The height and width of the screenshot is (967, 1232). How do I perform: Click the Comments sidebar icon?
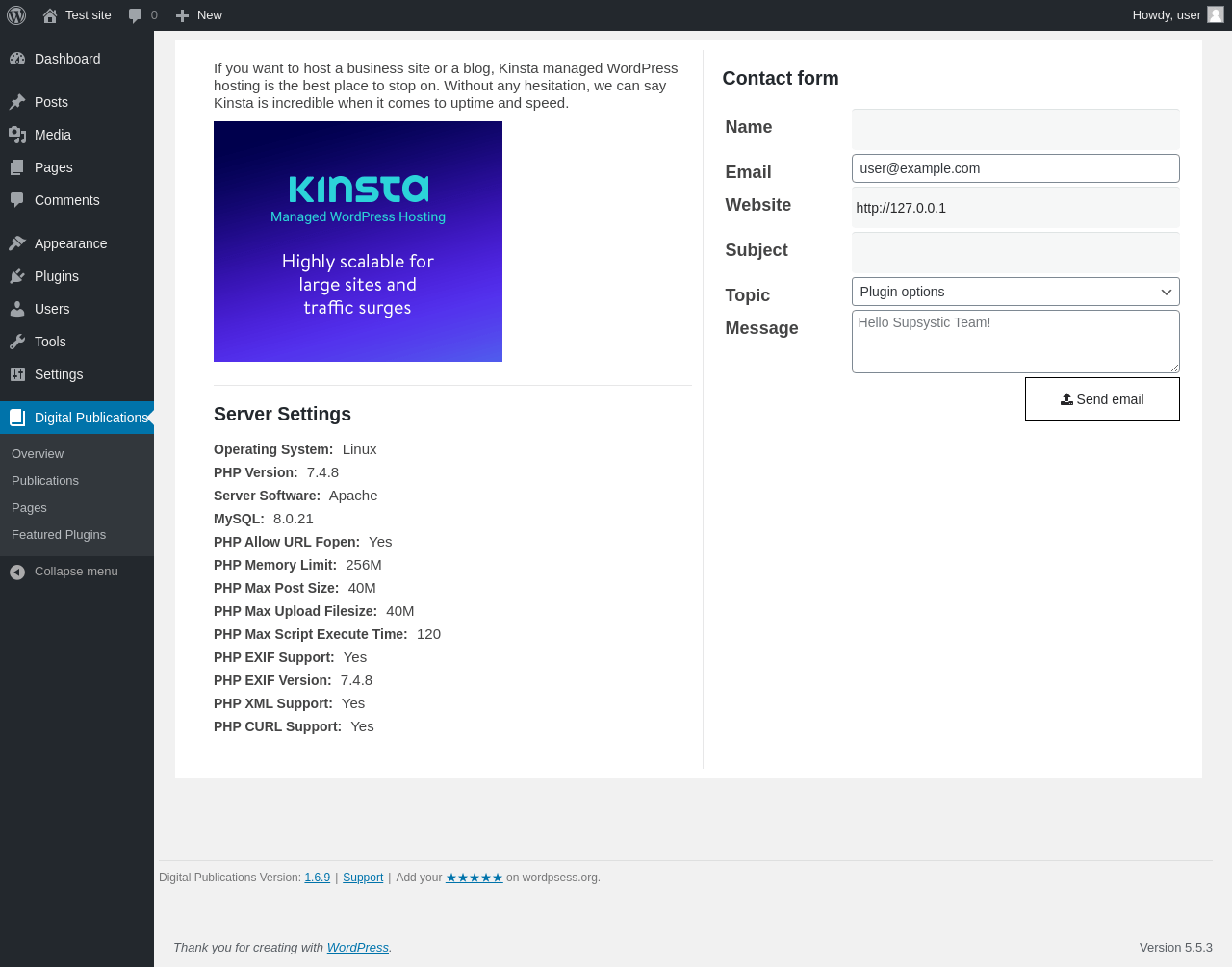point(17,200)
